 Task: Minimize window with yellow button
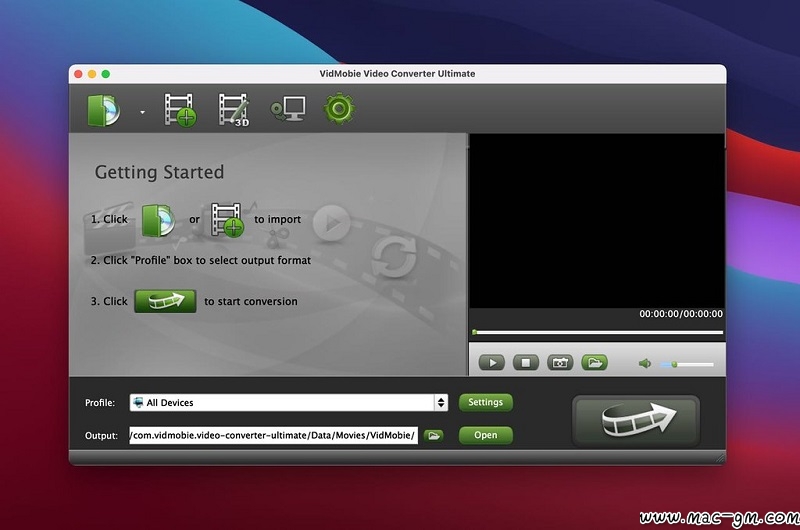[x=92, y=74]
